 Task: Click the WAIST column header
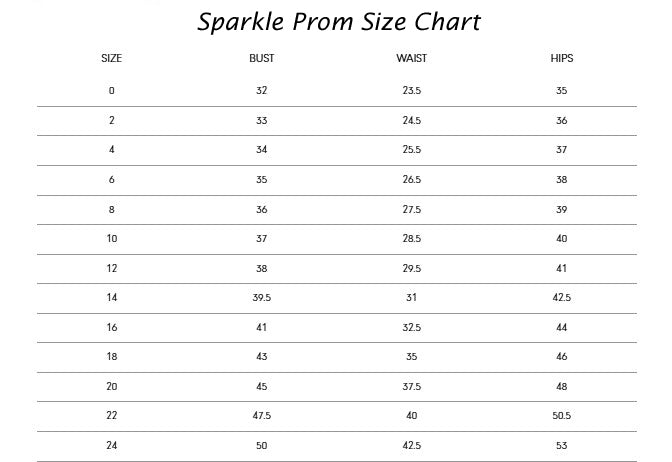[411, 59]
